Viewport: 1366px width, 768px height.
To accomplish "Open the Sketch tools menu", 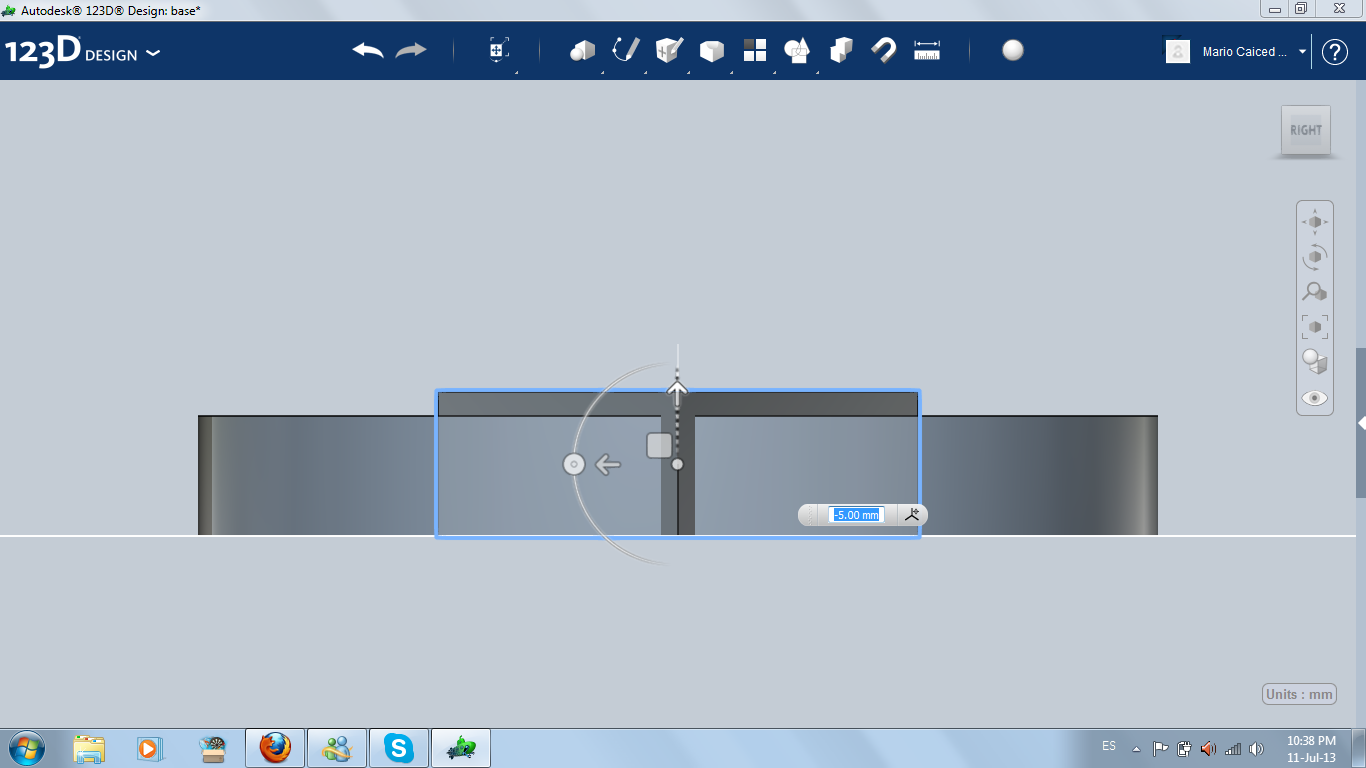I will 626,50.
